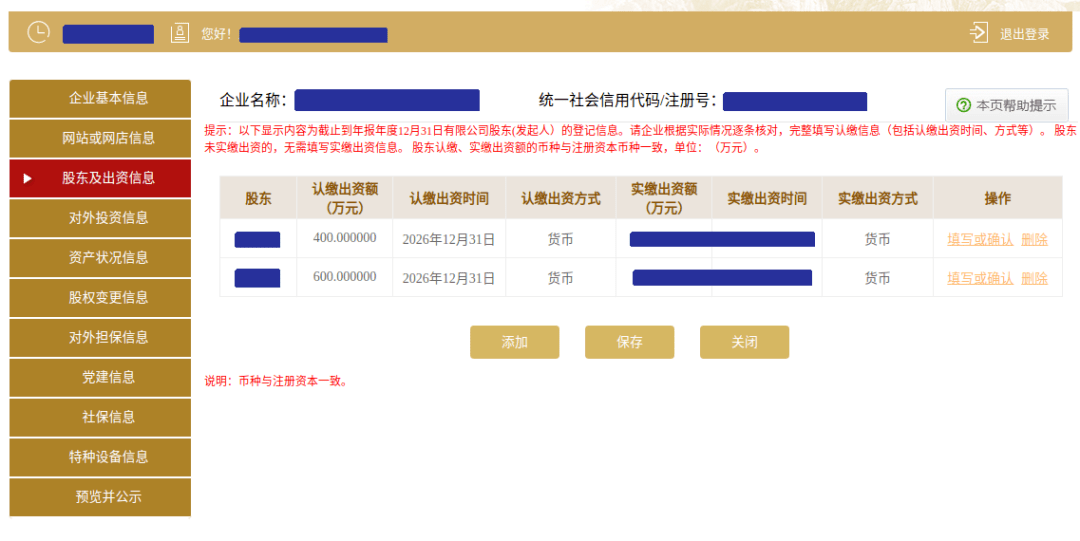Log out via 退出登录
This screenshot has height=541, width=1080.
[1025, 34]
